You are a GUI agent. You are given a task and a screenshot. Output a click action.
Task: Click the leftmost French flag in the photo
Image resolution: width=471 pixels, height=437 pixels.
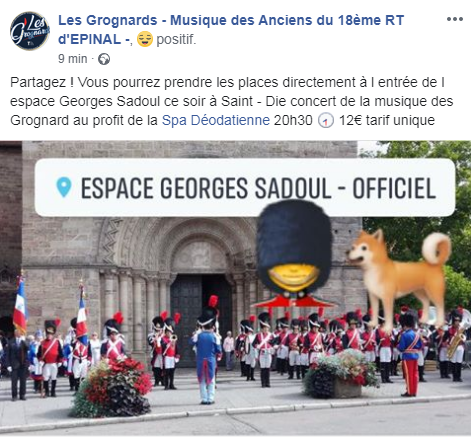(x=20, y=305)
